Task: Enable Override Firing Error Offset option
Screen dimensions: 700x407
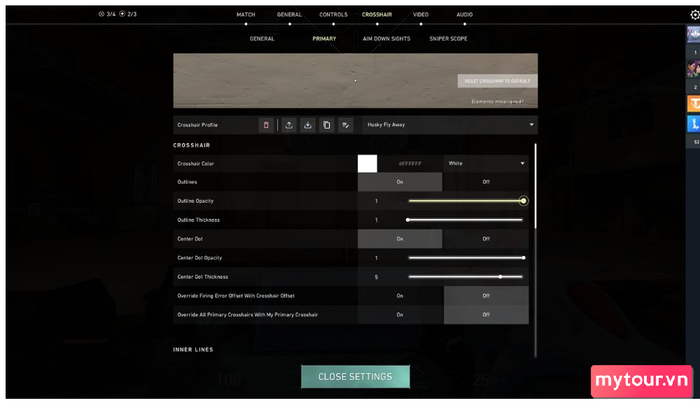Action: point(399,296)
